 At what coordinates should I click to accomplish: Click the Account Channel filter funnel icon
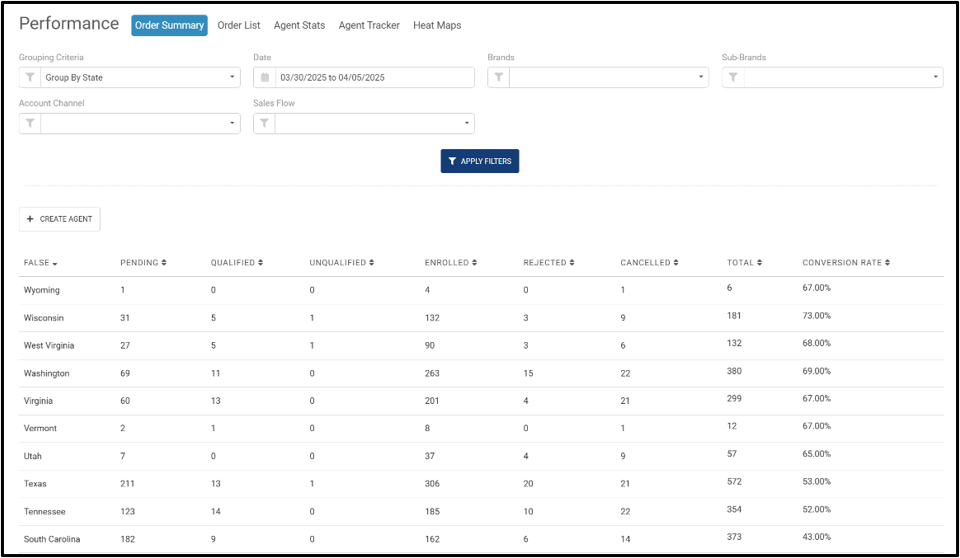coord(30,124)
